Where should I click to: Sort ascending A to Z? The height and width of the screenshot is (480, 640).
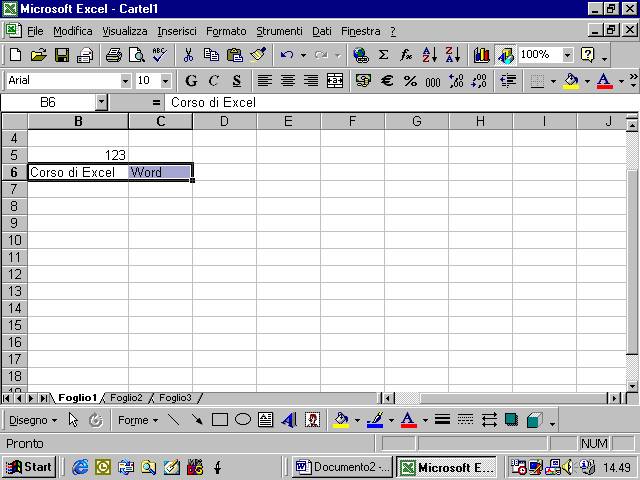[429, 55]
